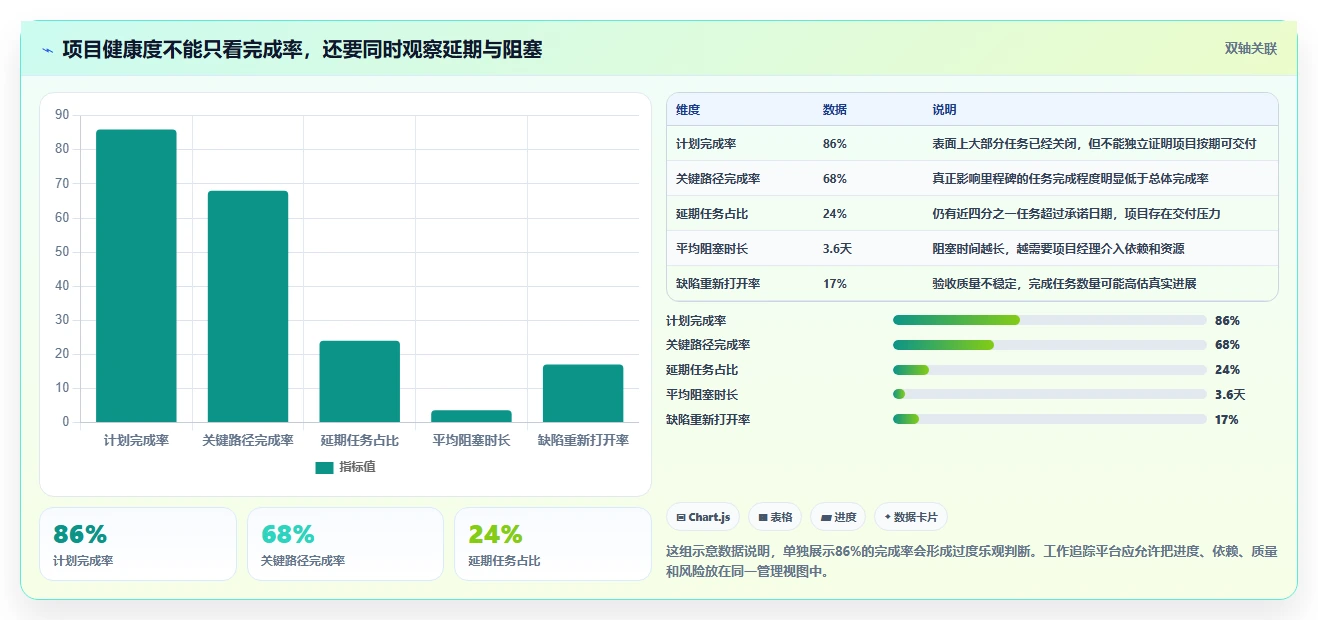Click the 86% value in the table
Screen dimensions: 1318x620
click(x=835, y=144)
